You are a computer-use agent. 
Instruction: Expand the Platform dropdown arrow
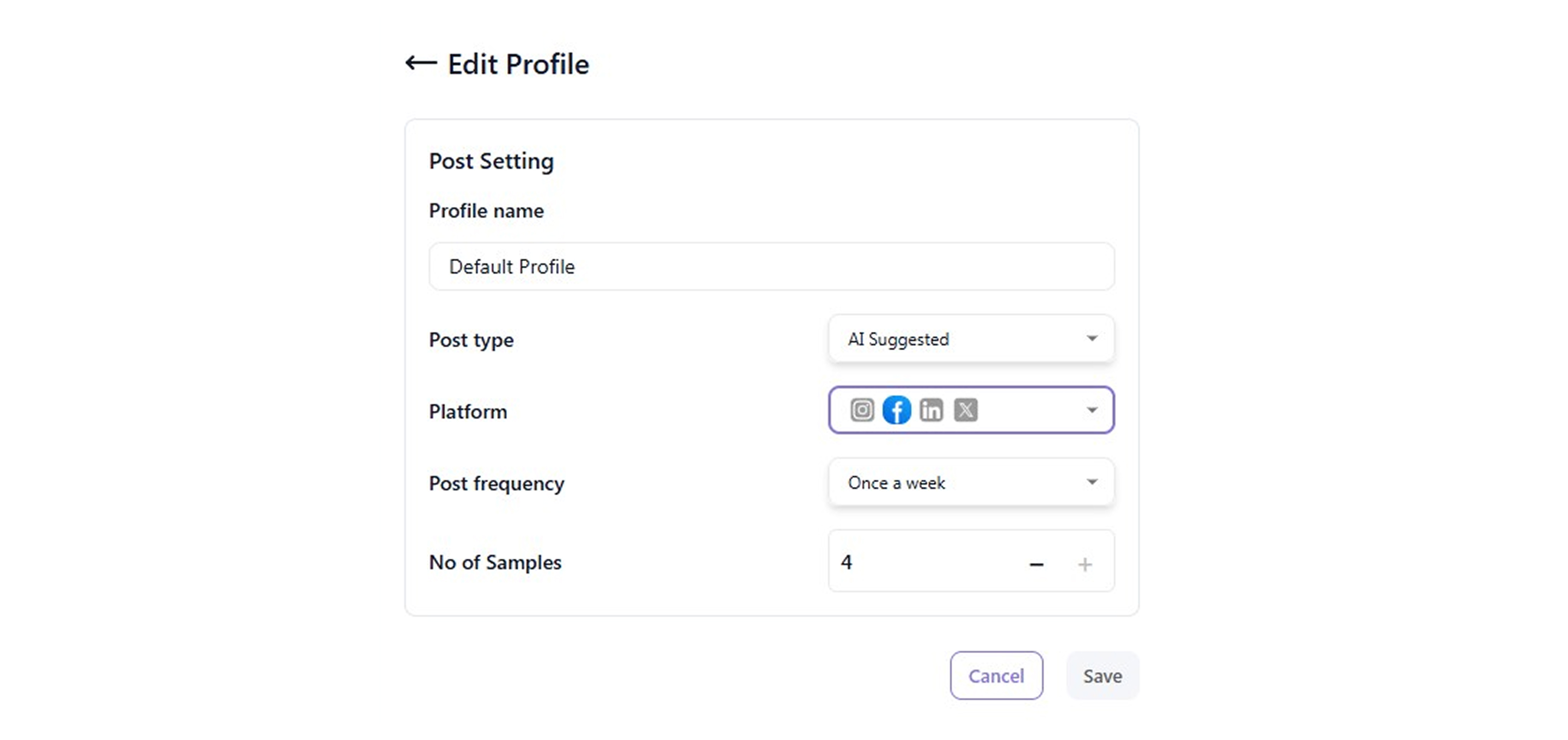pos(1092,410)
